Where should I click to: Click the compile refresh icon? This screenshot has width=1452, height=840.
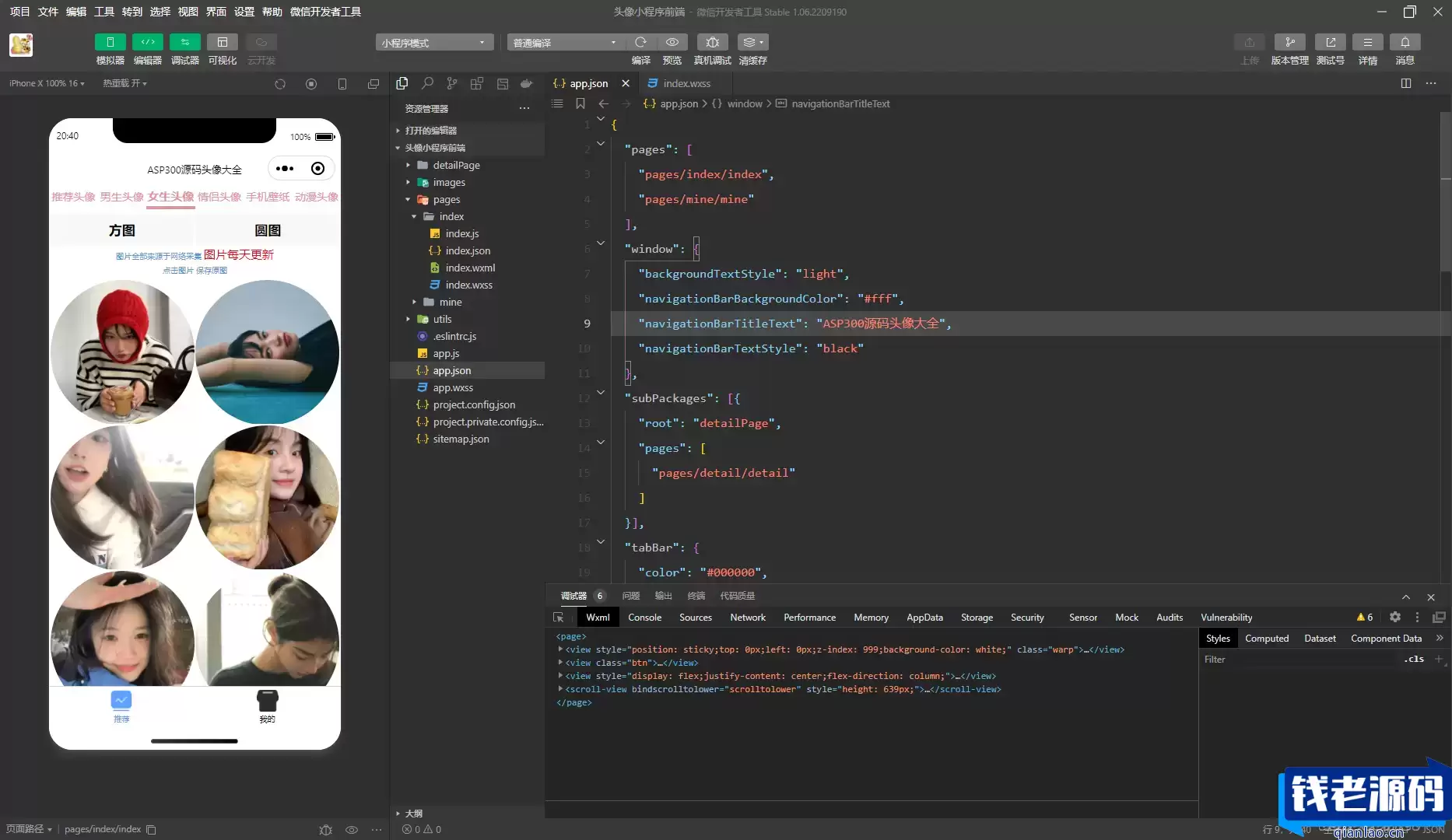[640, 42]
